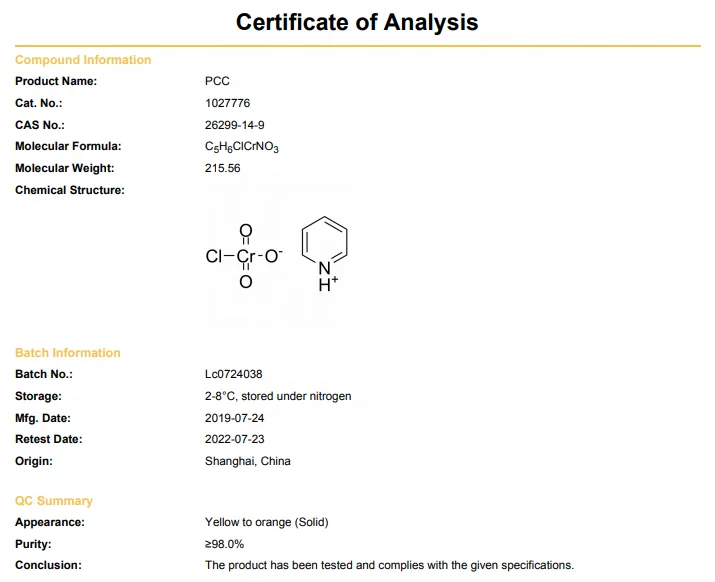Click the Conclusion label
The width and height of the screenshot is (715, 582).
pyautogui.click(x=48, y=566)
